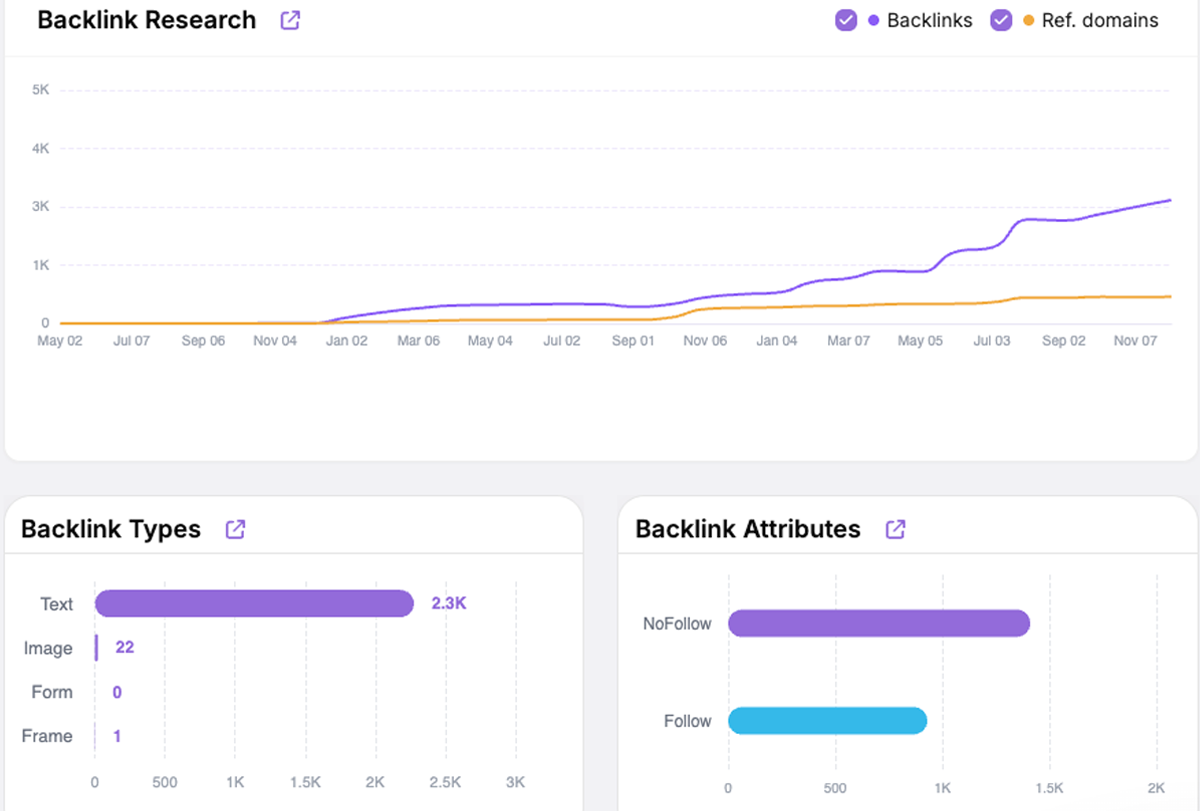This screenshot has height=811, width=1200.
Task: Click the Image row label
Action: tap(48, 648)
